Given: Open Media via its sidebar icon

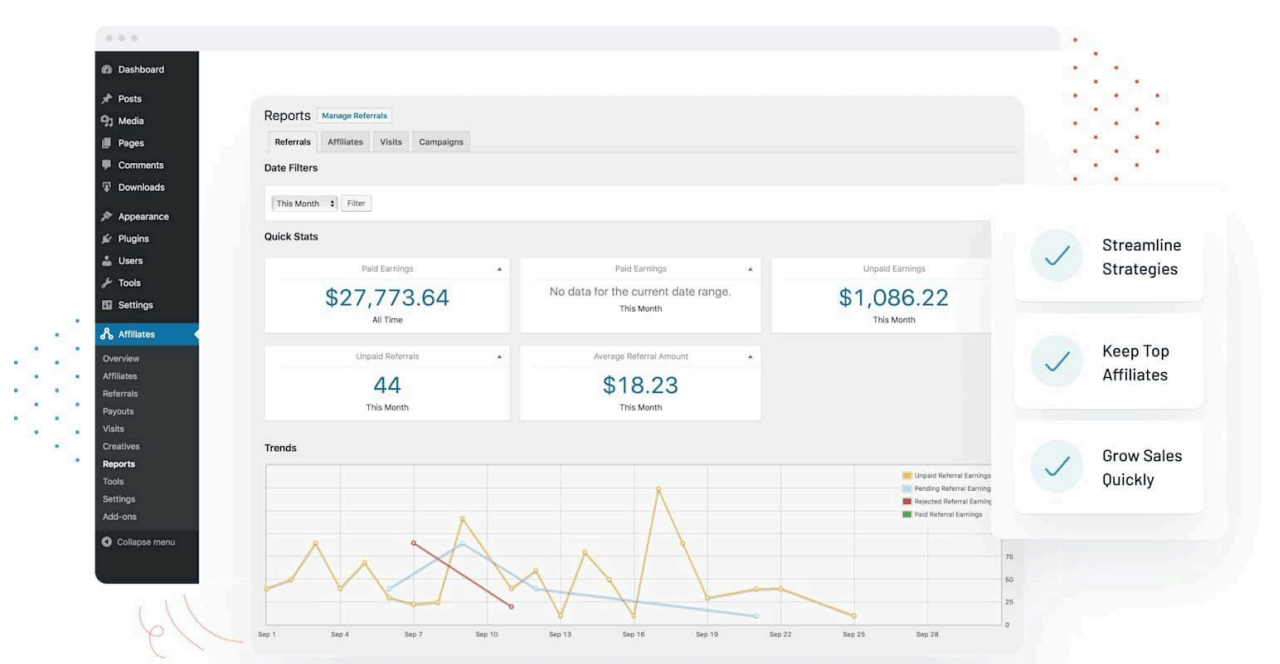Looking at the screenshot, I should click(x=107, y=121).
